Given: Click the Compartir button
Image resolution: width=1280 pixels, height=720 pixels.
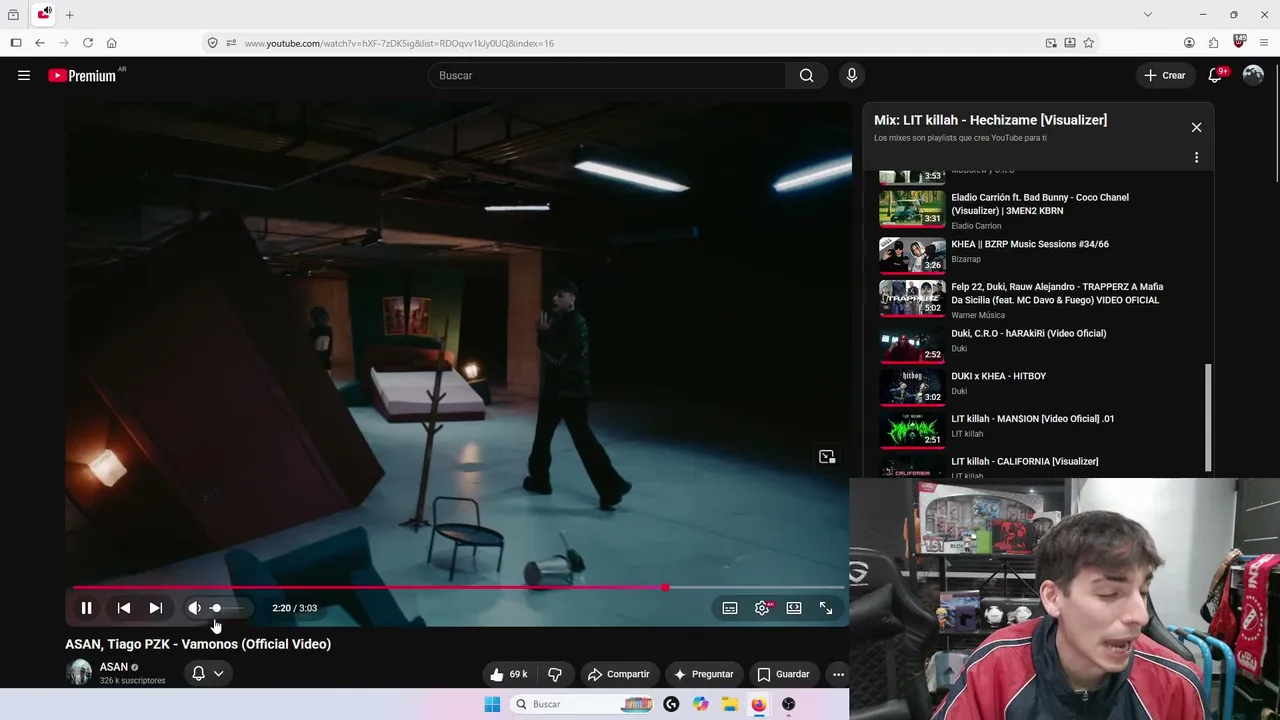Looking at the screenshot, I should [x=619, y=674].
